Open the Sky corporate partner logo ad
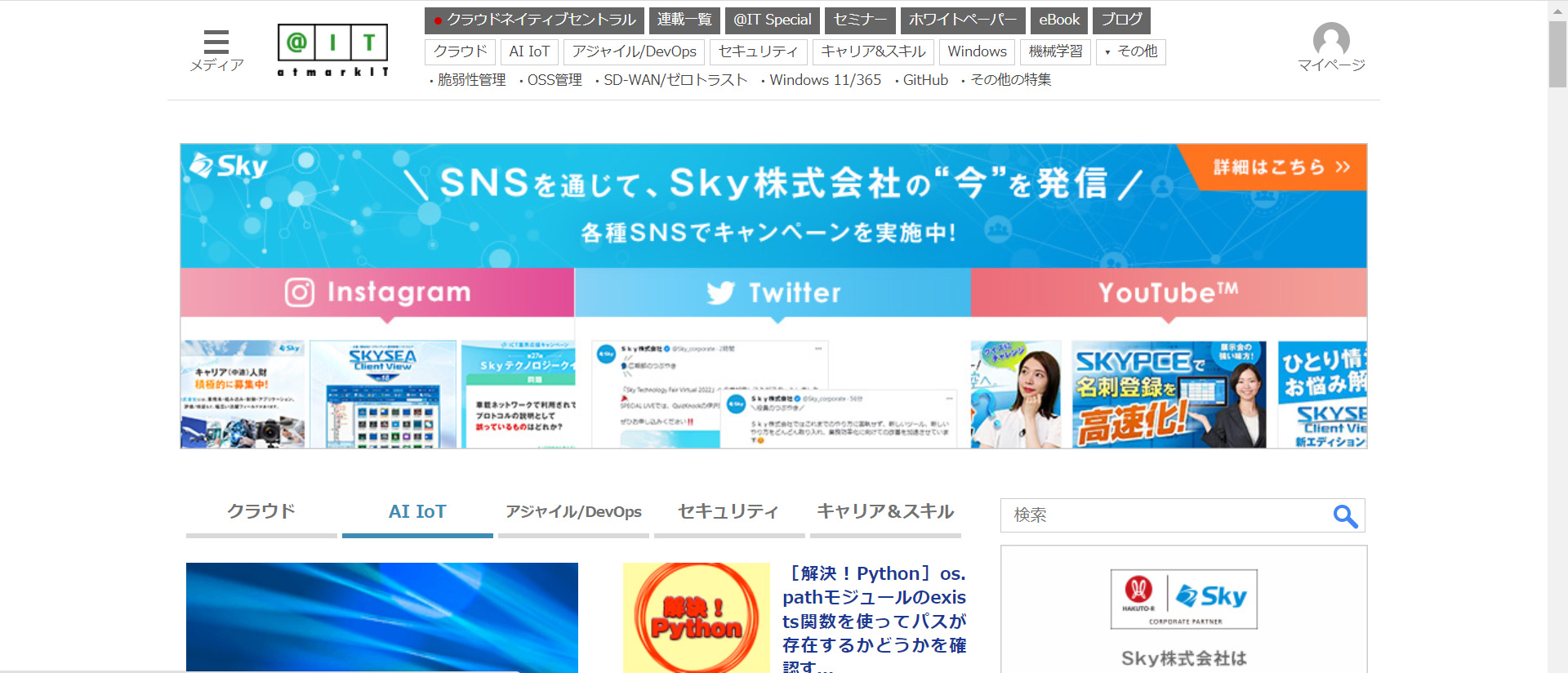This screenshot has width=1568, height=673. [1183, 599]
